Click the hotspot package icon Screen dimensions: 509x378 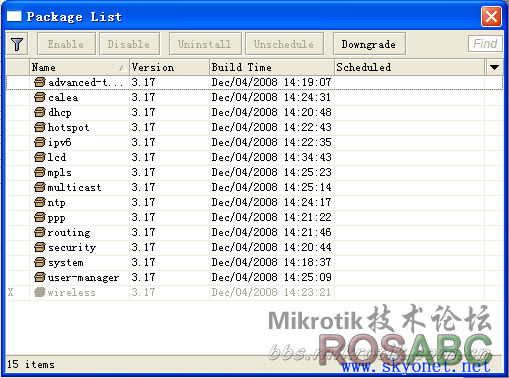point(40,127)
